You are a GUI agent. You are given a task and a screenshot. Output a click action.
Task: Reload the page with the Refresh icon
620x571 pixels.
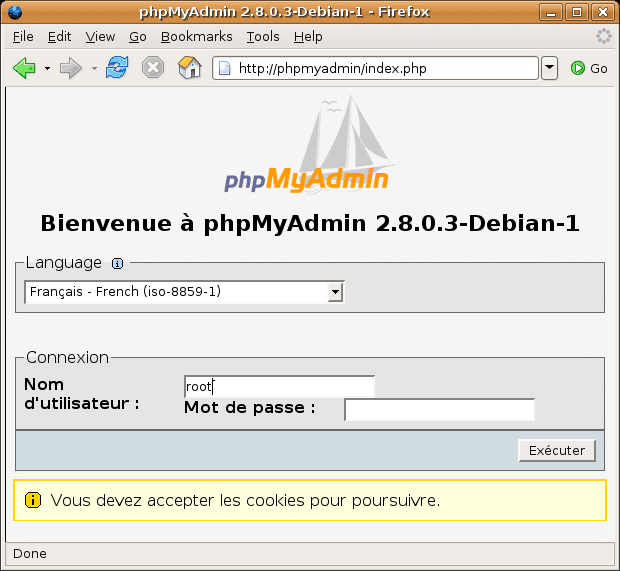(x=117, y=67)
